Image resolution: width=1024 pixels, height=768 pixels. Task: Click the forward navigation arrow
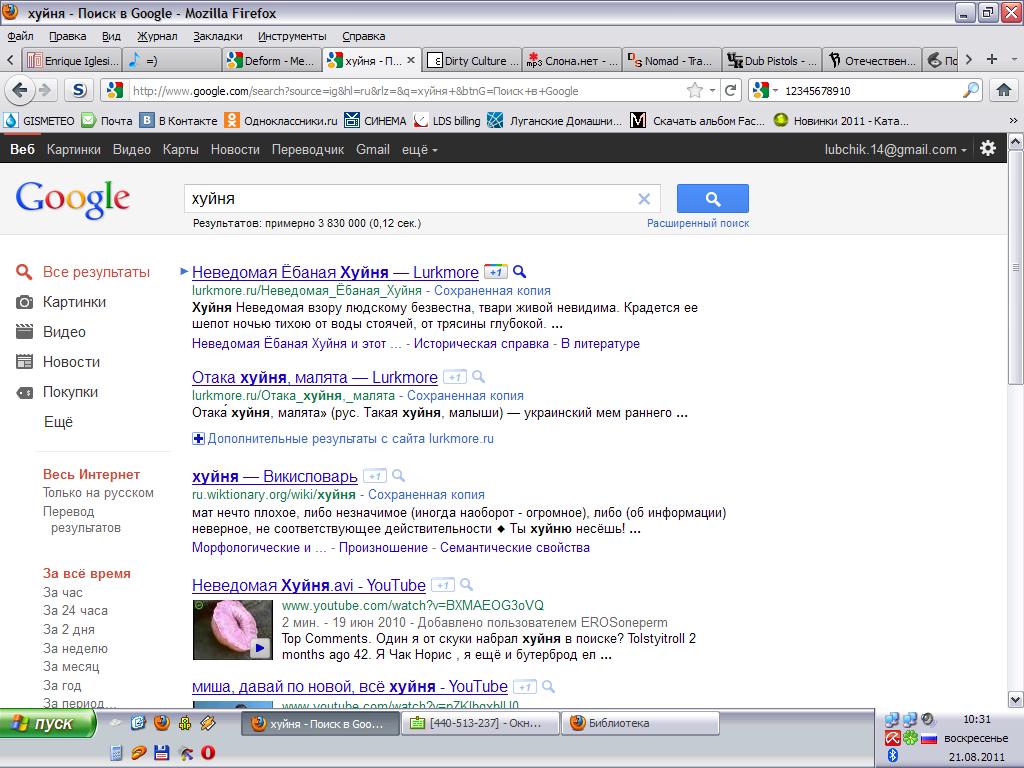pyautogui.click(x=45, y=90)
